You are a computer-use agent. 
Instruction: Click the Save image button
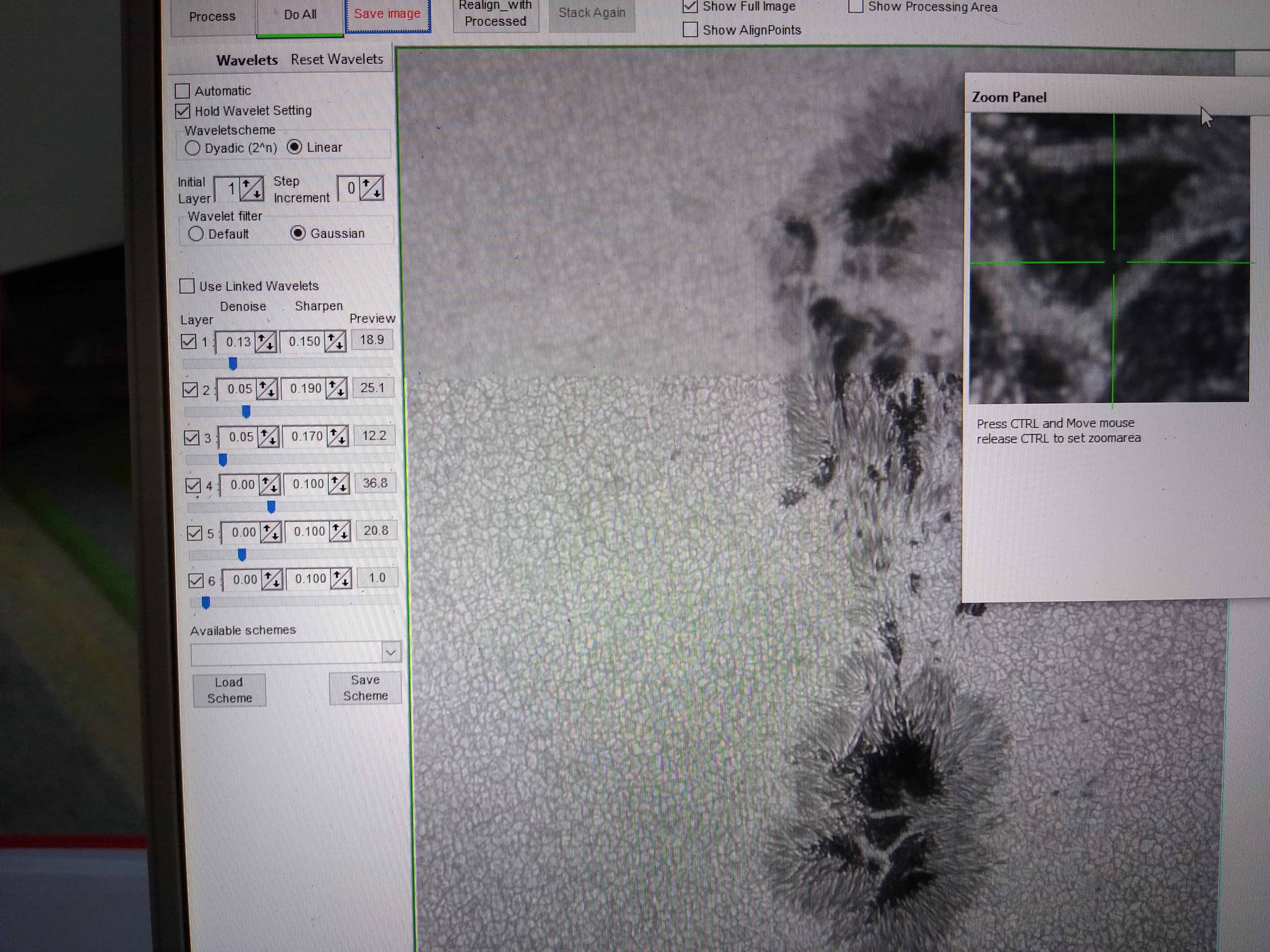click(388, 14)
